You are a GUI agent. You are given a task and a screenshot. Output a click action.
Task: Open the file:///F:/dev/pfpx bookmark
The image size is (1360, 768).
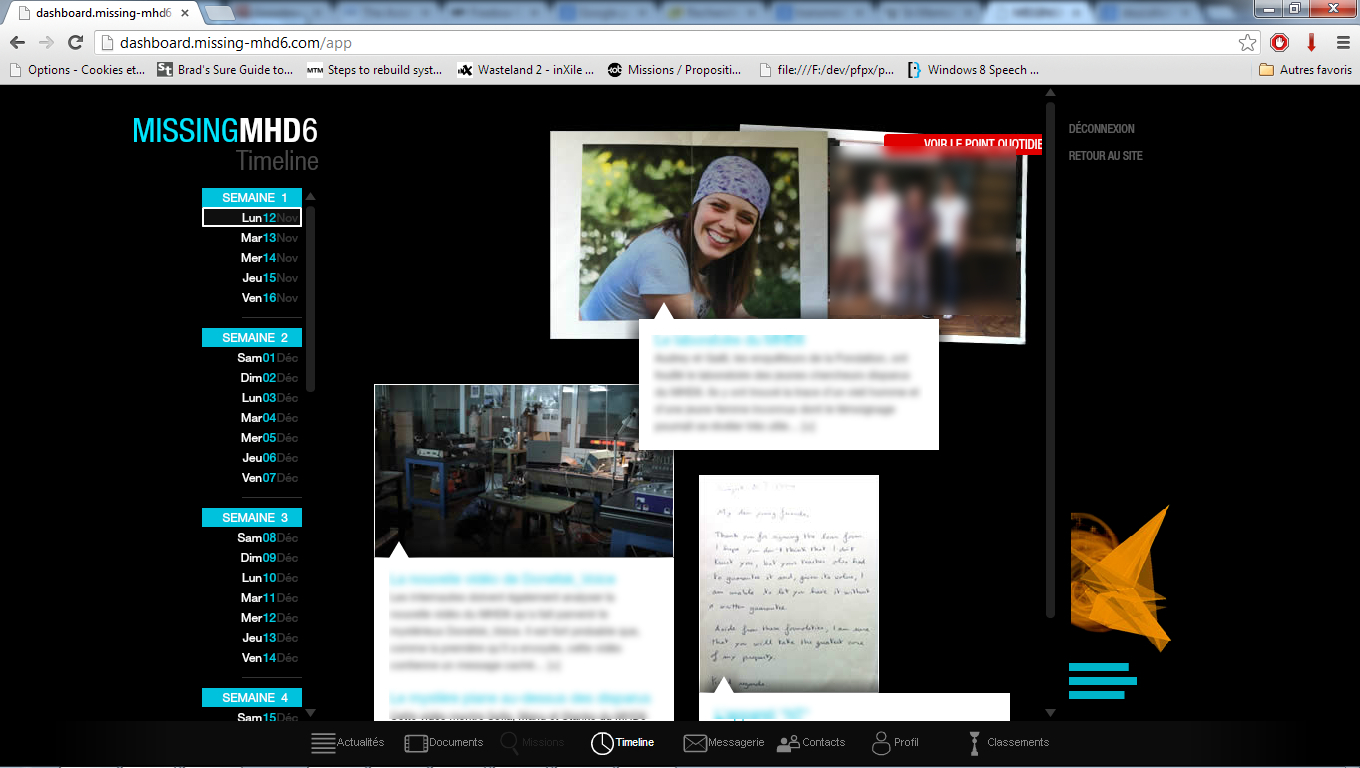pyautogui.click(x=826, y=70)
